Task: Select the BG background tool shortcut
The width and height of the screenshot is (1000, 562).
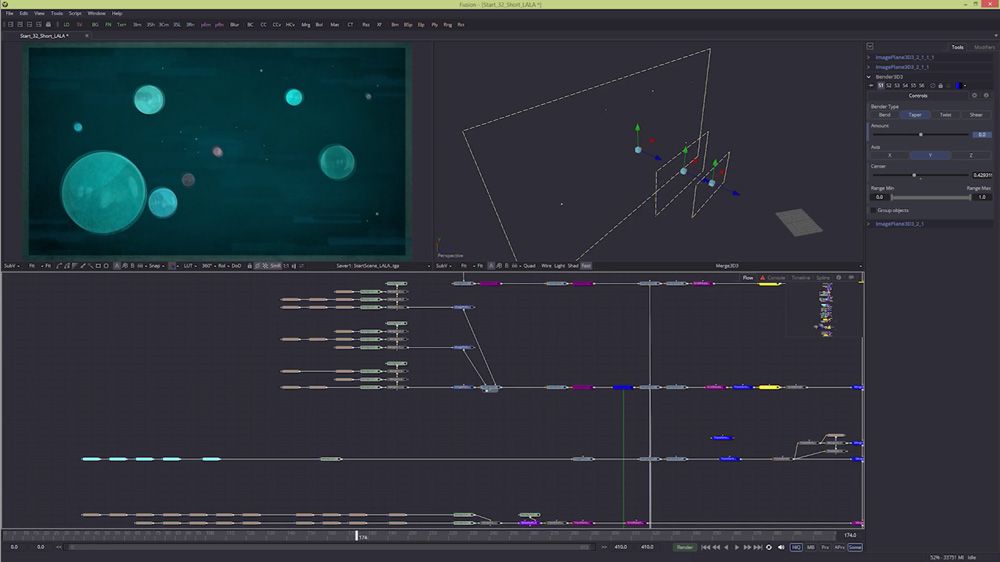Action: coord(94,23)
